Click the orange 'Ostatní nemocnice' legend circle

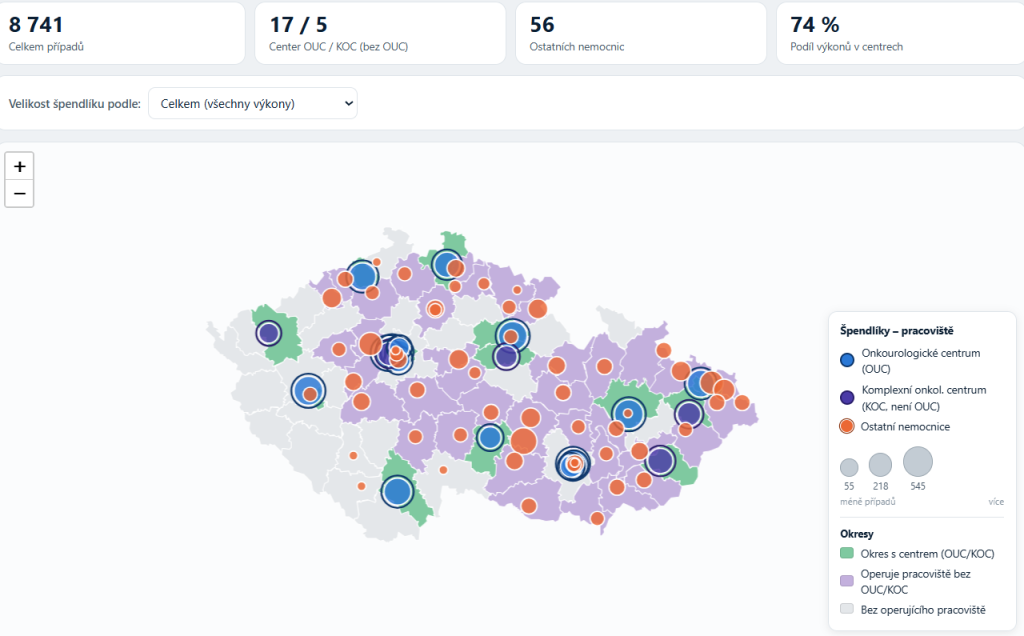pyautogui.click(x=847, y=426)
